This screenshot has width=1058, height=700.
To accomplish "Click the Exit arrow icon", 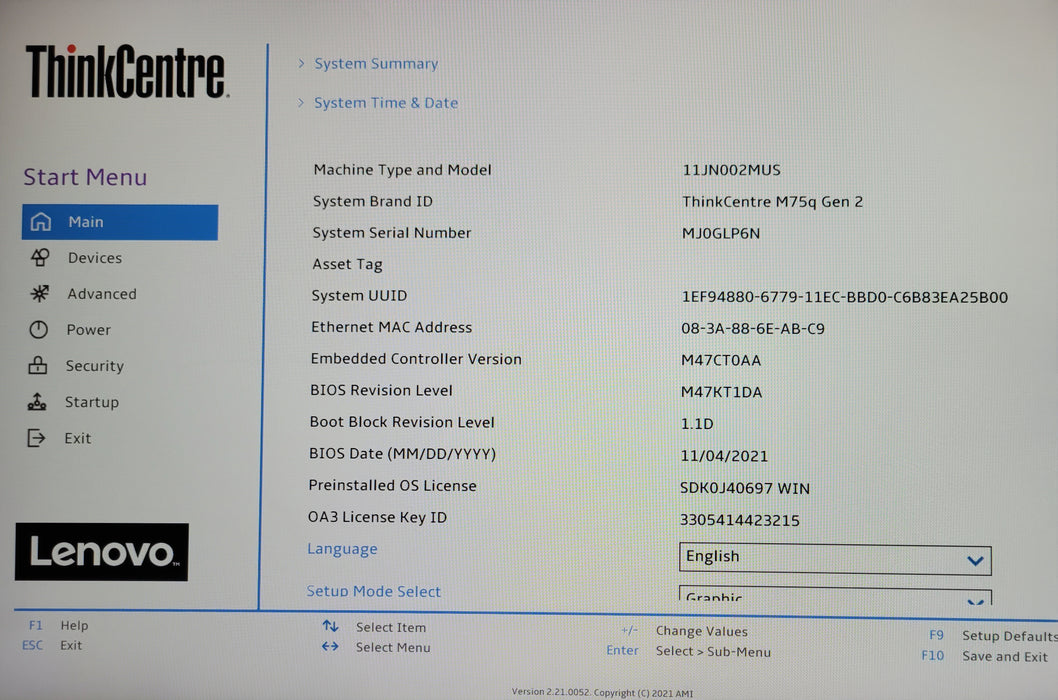I will [36, 438].
